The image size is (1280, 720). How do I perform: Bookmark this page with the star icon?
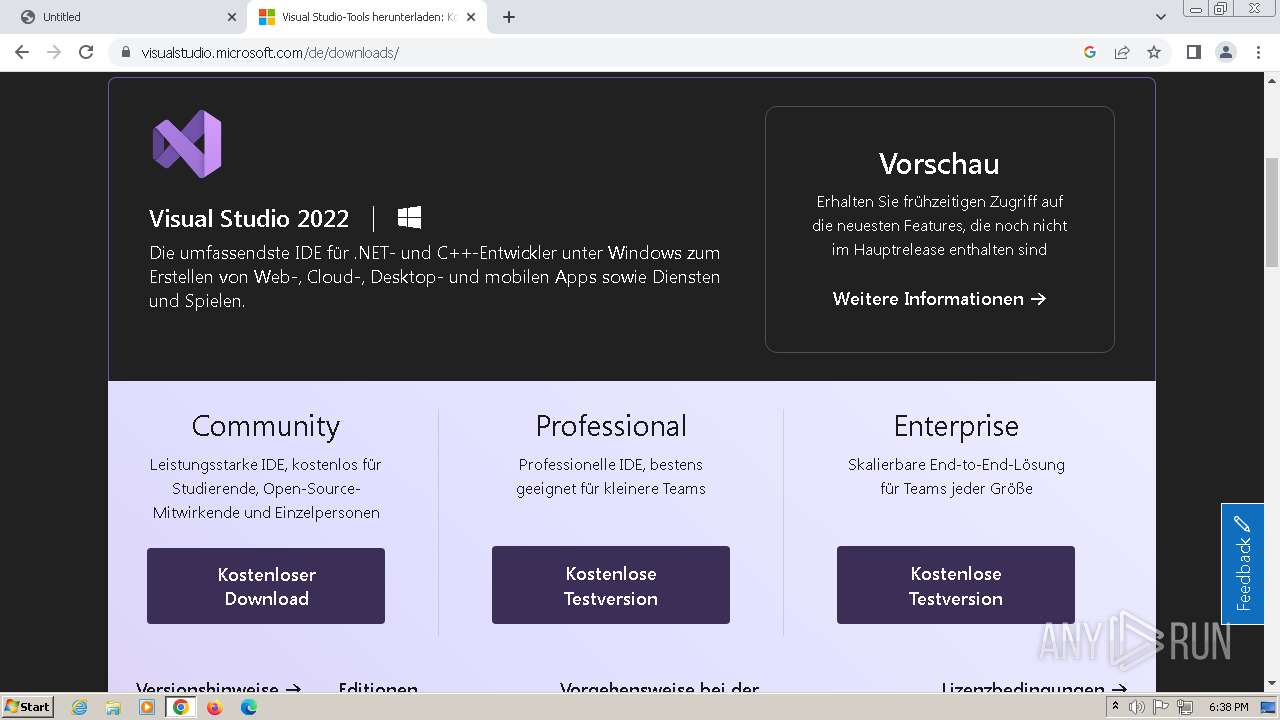(1154, 52)
